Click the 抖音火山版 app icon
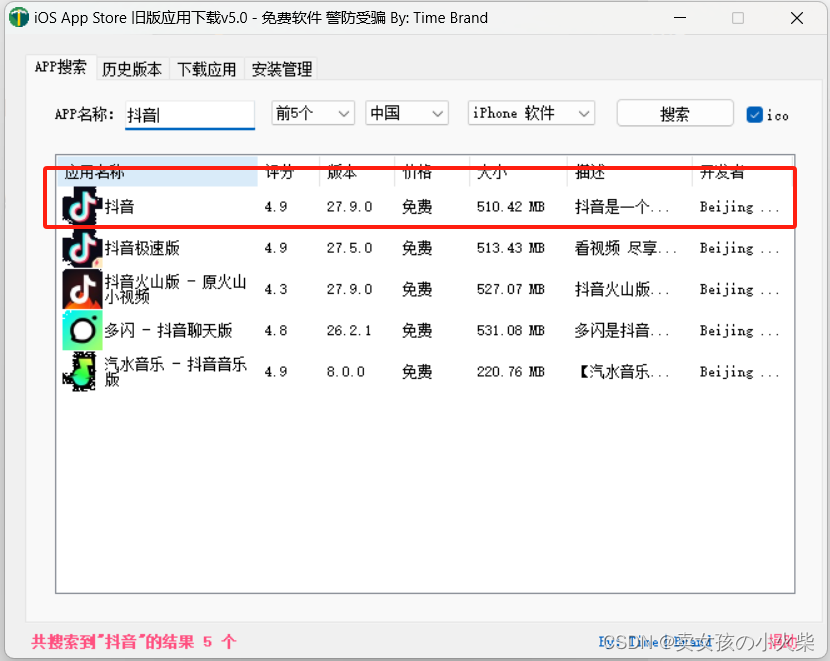Viewport: 830px width, 661px height. coord(83,288)
